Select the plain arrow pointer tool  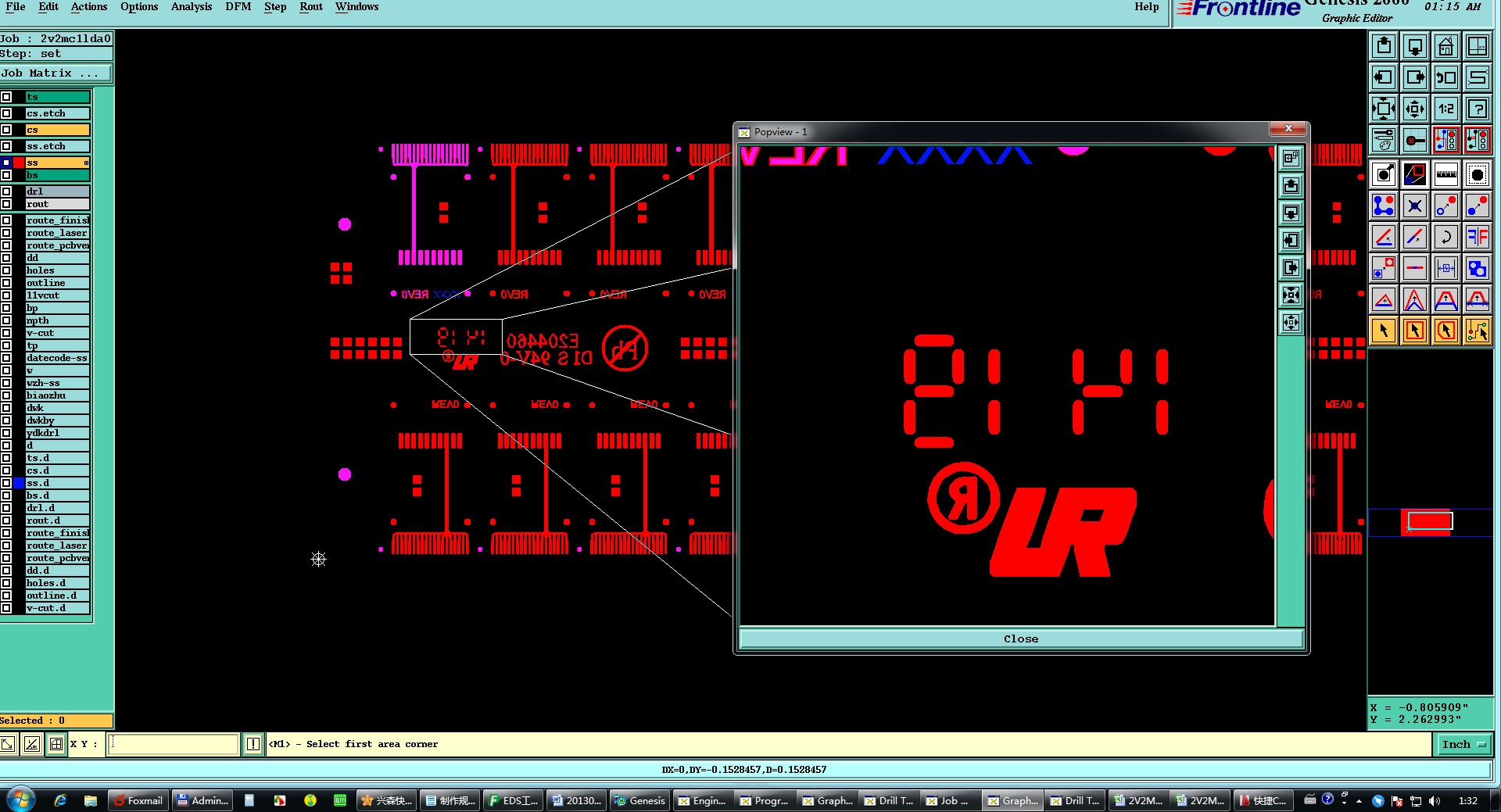(1384, 331)
